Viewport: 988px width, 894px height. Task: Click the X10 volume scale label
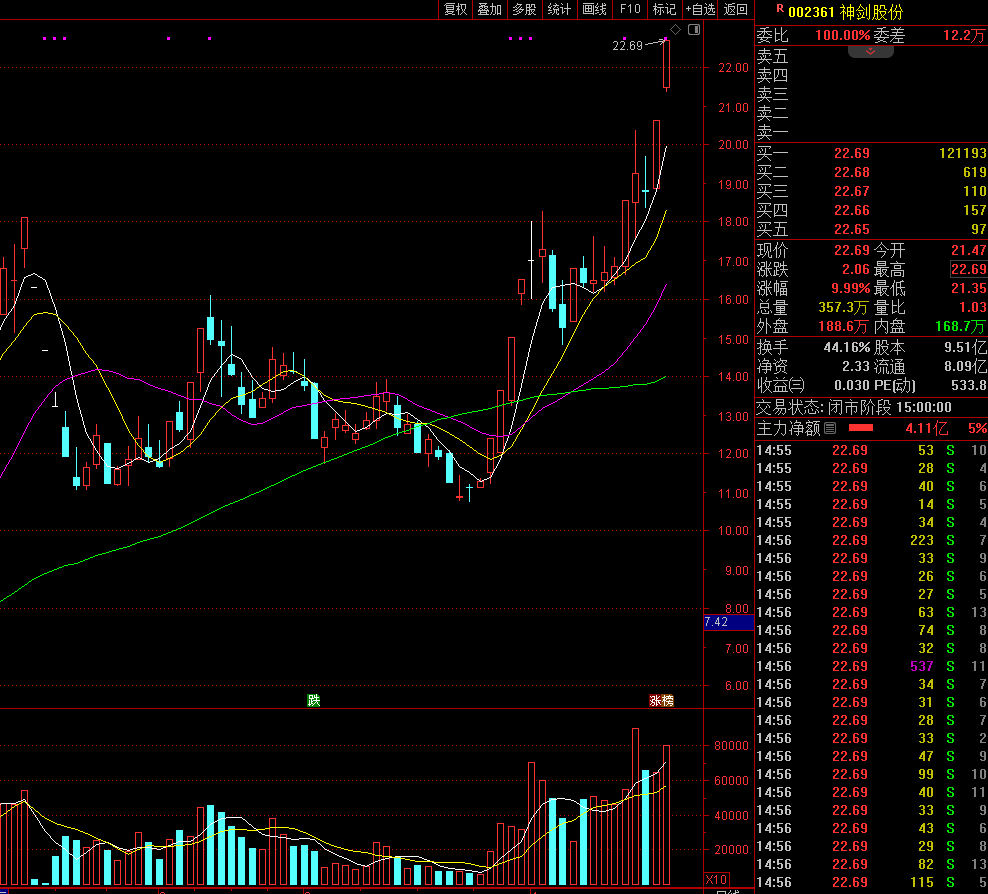tap(715, 879)
